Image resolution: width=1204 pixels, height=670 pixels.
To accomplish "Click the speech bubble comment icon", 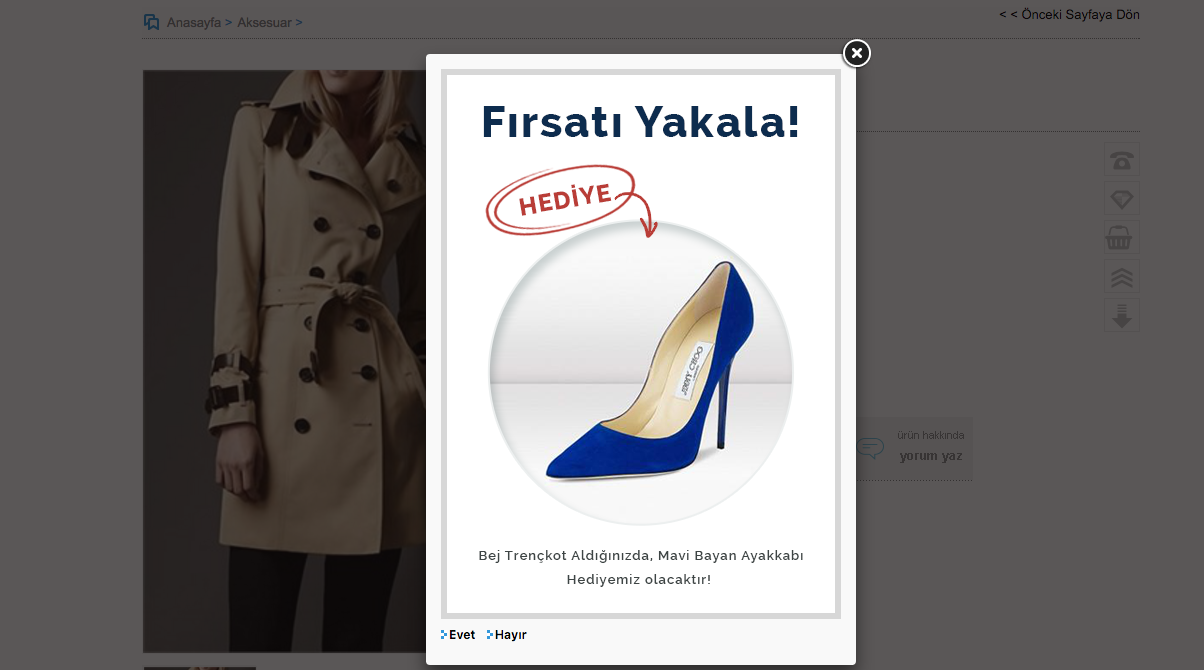I will pyautogui.click(x=871, y=448).
